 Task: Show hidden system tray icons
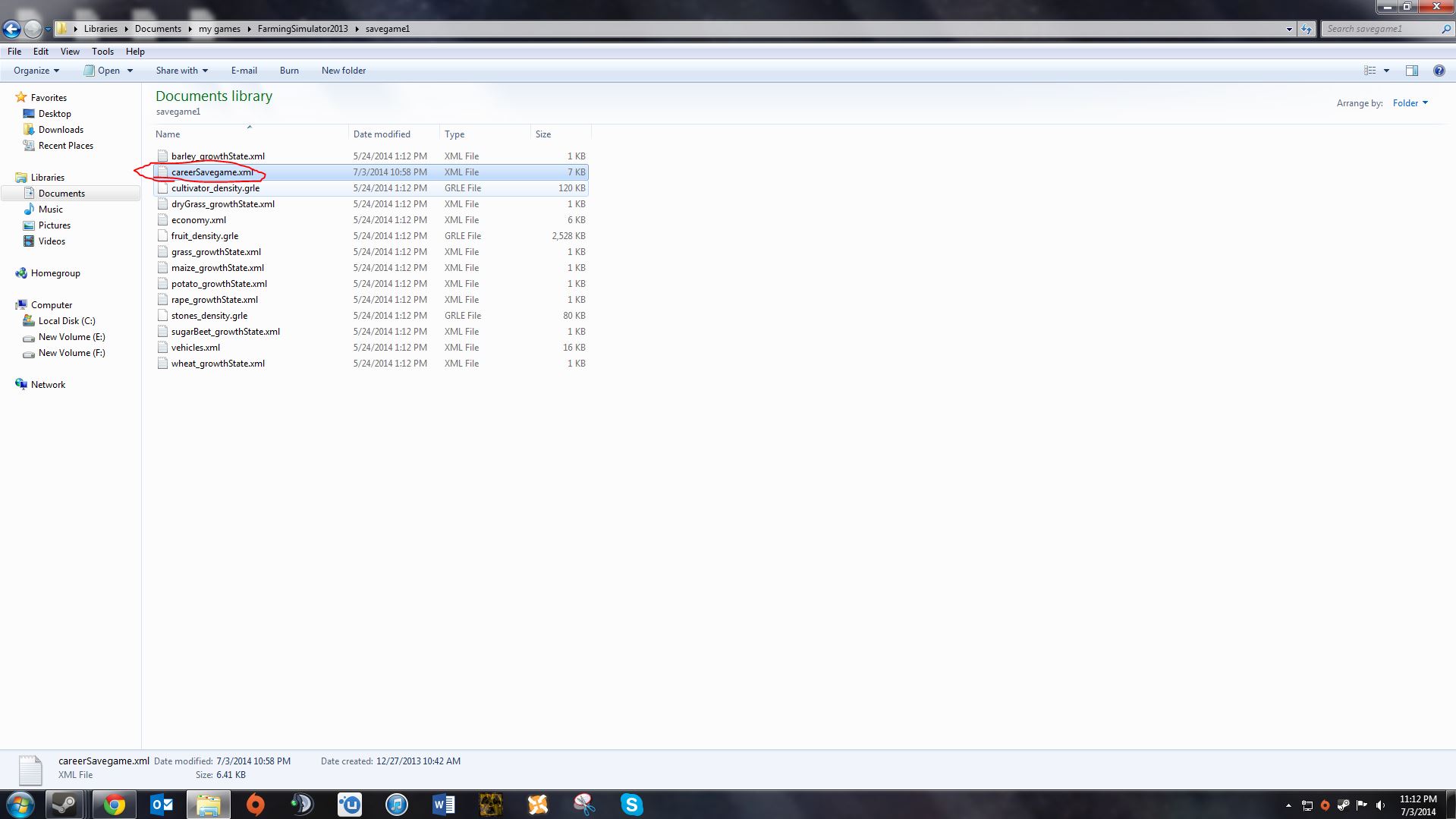(1288, 805)
